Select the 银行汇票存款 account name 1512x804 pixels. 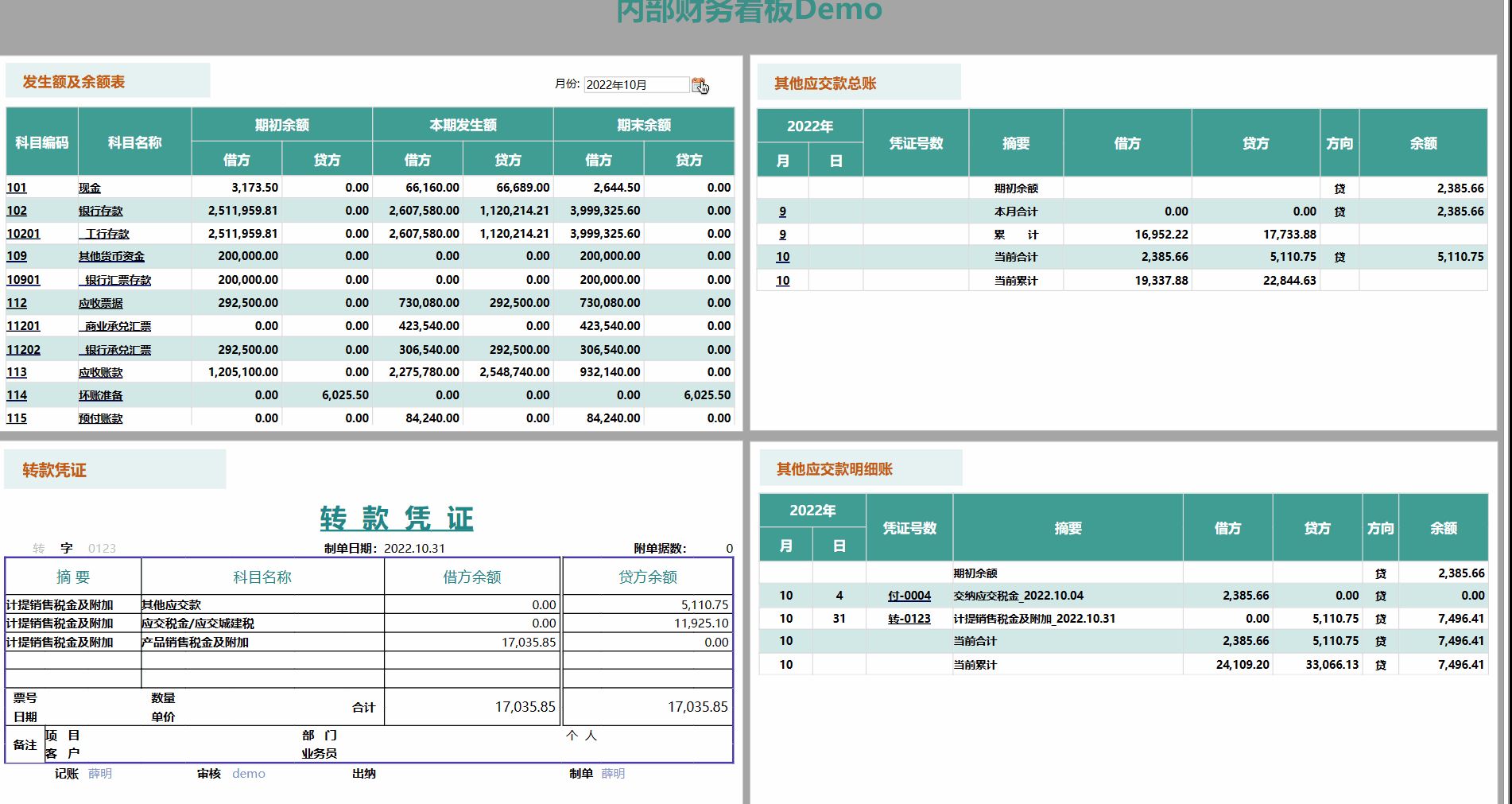tap(115, 280)
